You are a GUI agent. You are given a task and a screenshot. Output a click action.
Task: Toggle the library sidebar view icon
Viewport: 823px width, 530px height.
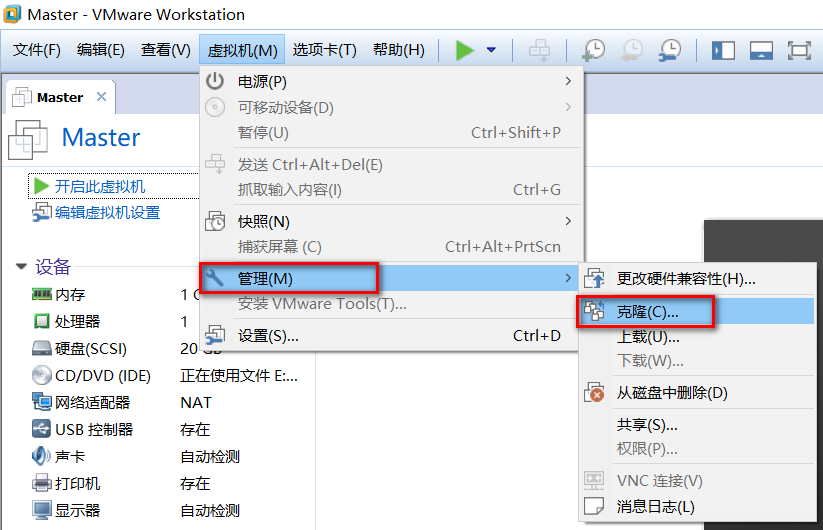coord(723,50)
